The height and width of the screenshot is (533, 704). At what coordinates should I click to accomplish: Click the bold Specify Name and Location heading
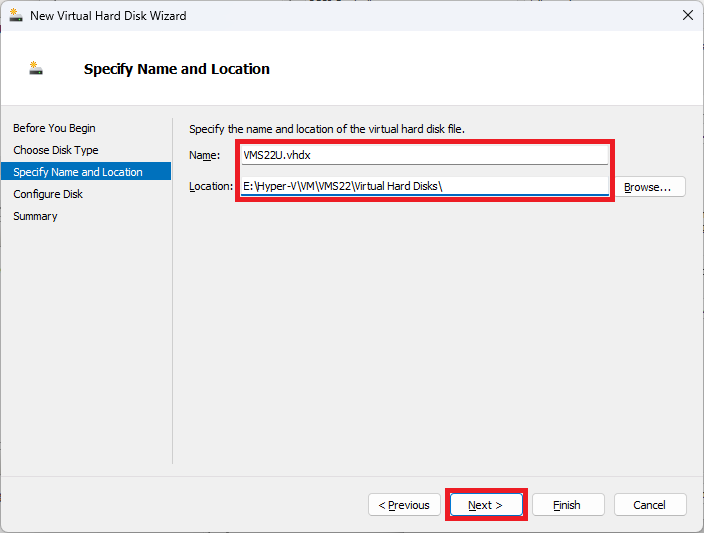point(176,69)
